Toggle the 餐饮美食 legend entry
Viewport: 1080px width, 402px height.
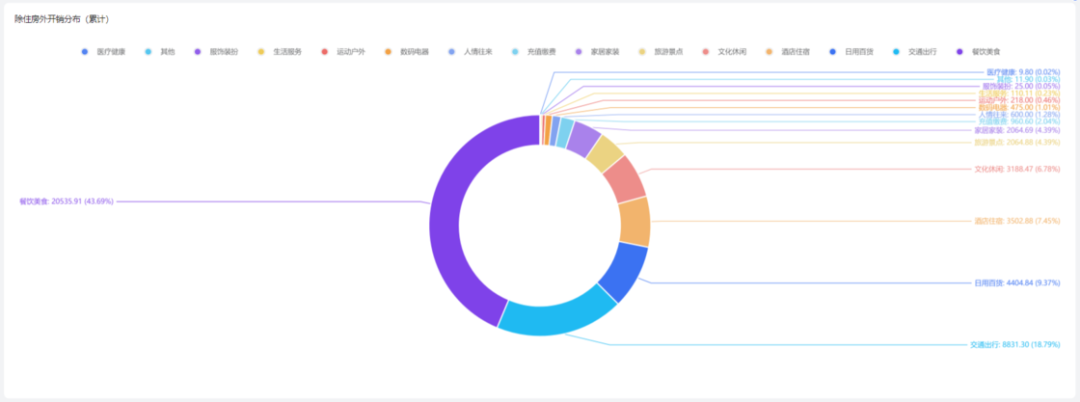(977, 52)
